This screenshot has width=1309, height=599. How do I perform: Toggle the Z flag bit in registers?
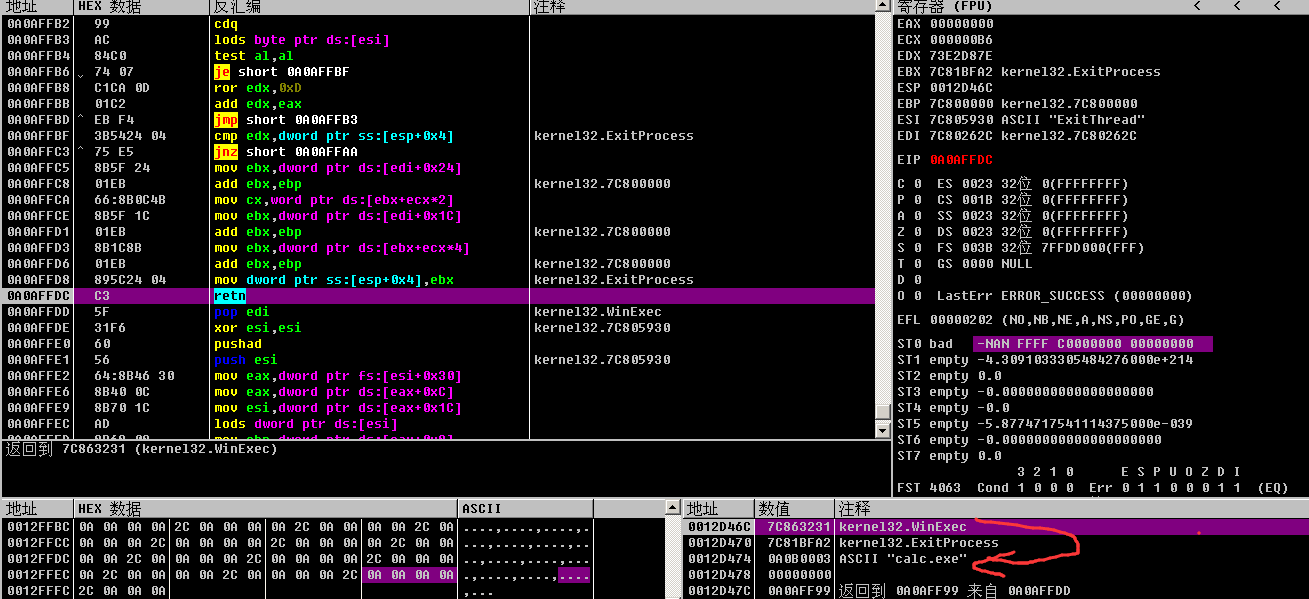[x=917, y=232]
